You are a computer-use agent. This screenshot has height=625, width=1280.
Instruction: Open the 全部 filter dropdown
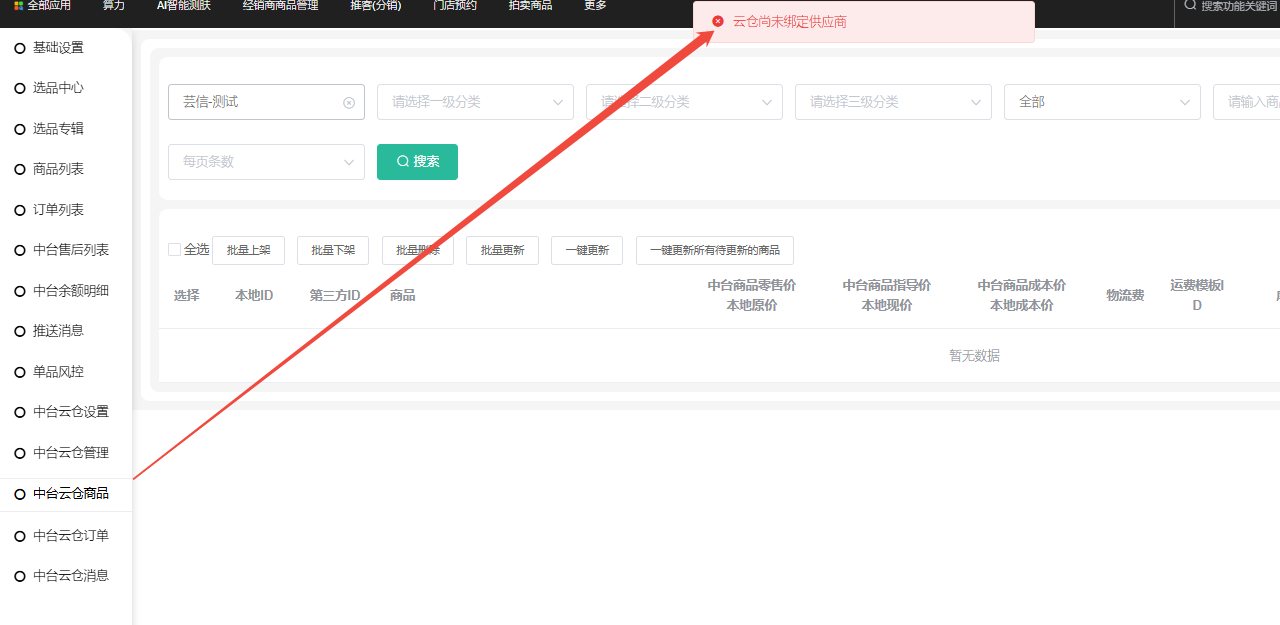coord(1102,102)
